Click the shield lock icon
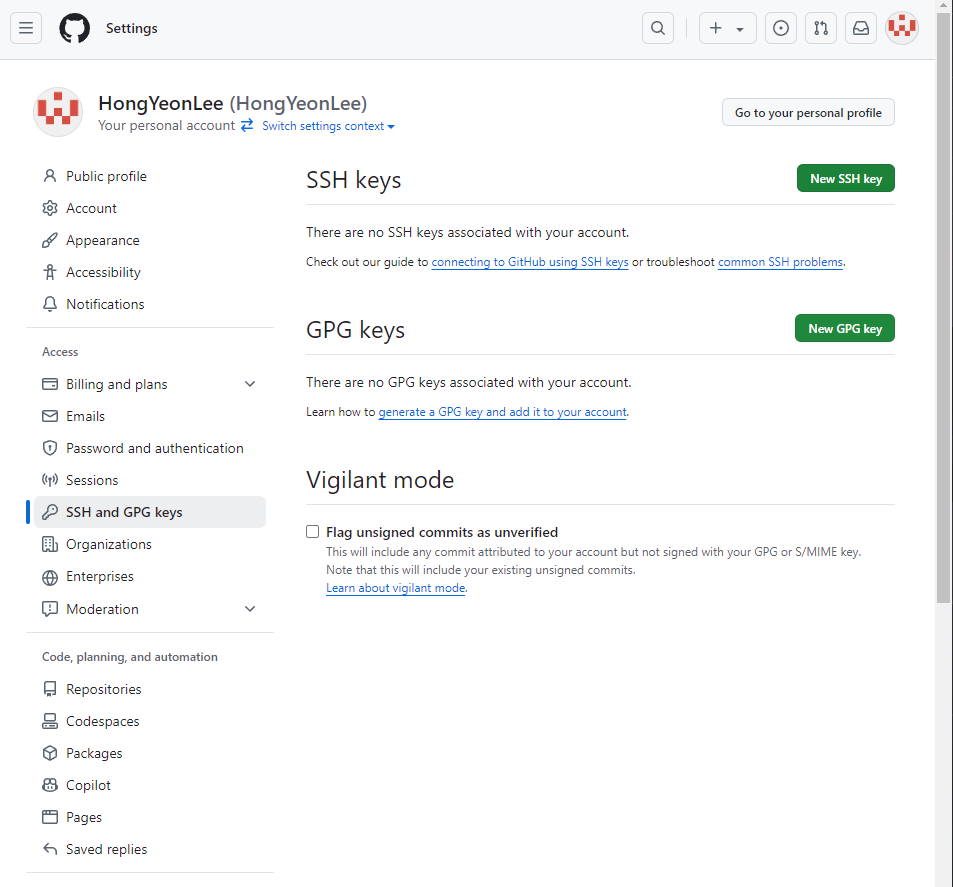Image resolution: width=953 pixels, height=887 pixels. pyautogui.click(x=50, y=449)
